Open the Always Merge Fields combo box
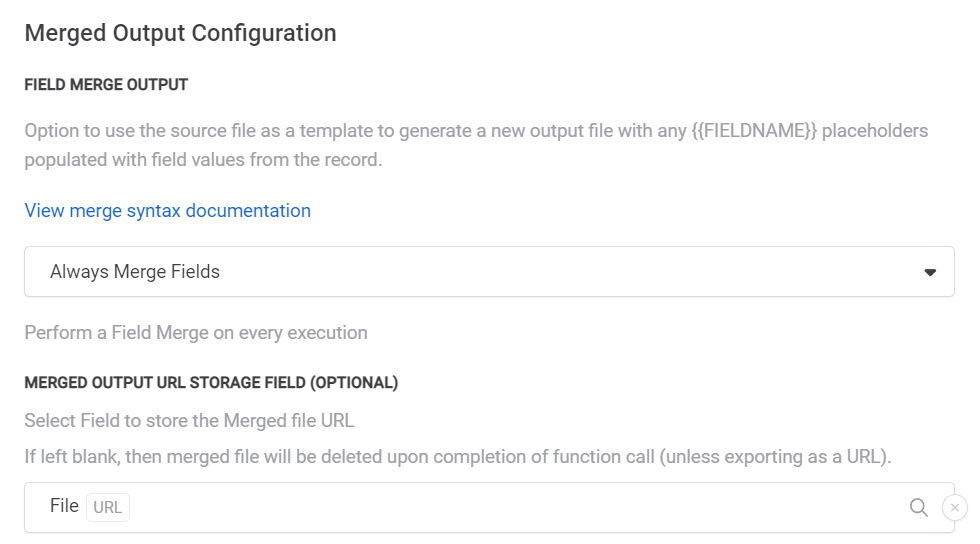Image resolution: width=980 pixels, height=544 pixels. click(489, 272)
